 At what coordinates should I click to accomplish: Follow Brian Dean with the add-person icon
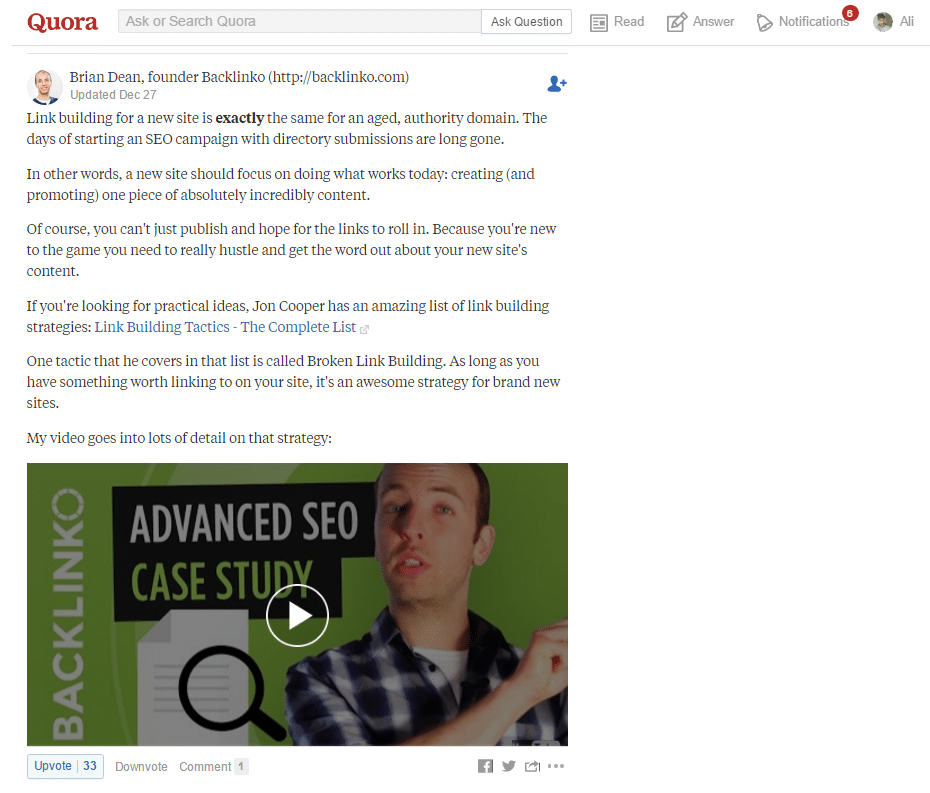click(557, 84)
